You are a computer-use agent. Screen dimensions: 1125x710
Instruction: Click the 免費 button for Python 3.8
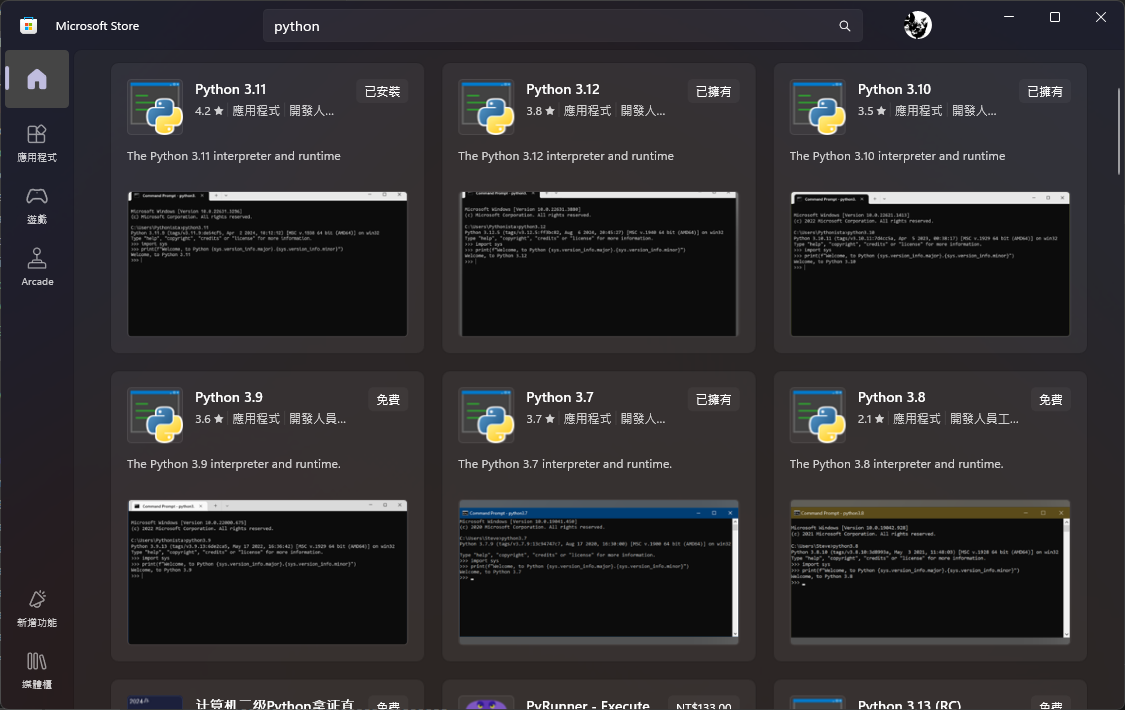click(1050, 400)
